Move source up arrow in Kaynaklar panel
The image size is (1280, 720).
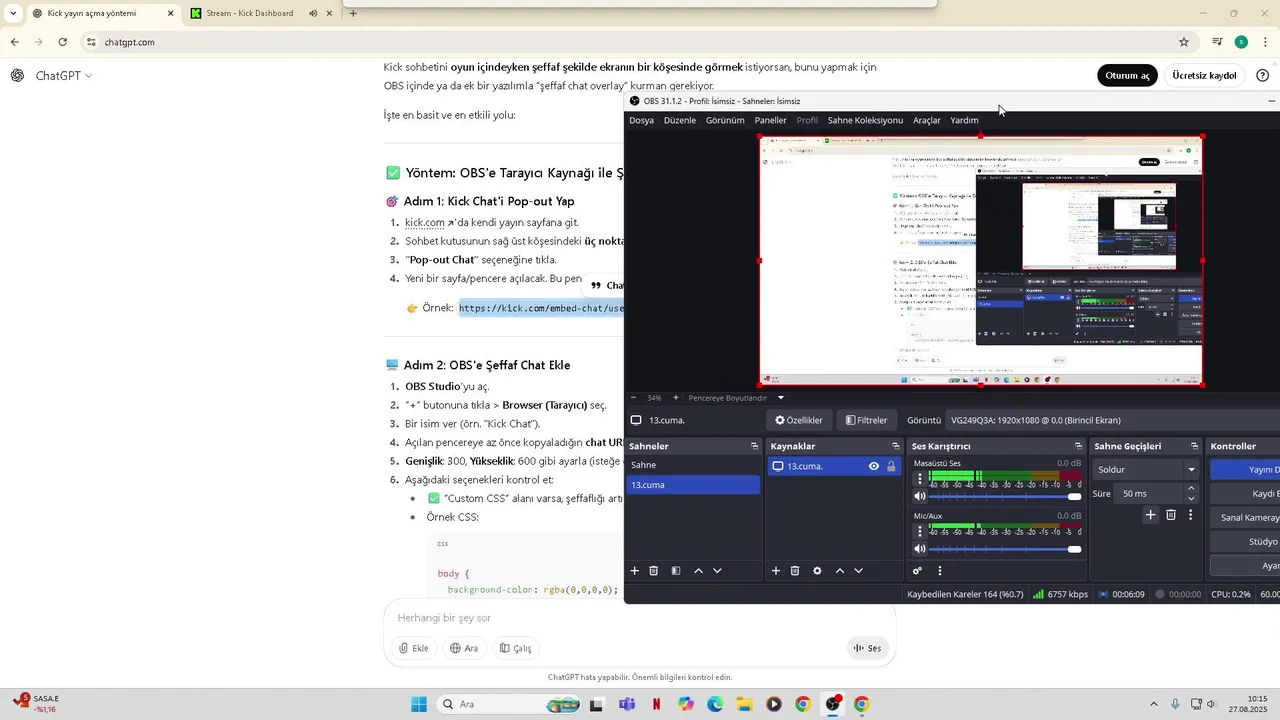pos(839,571)
